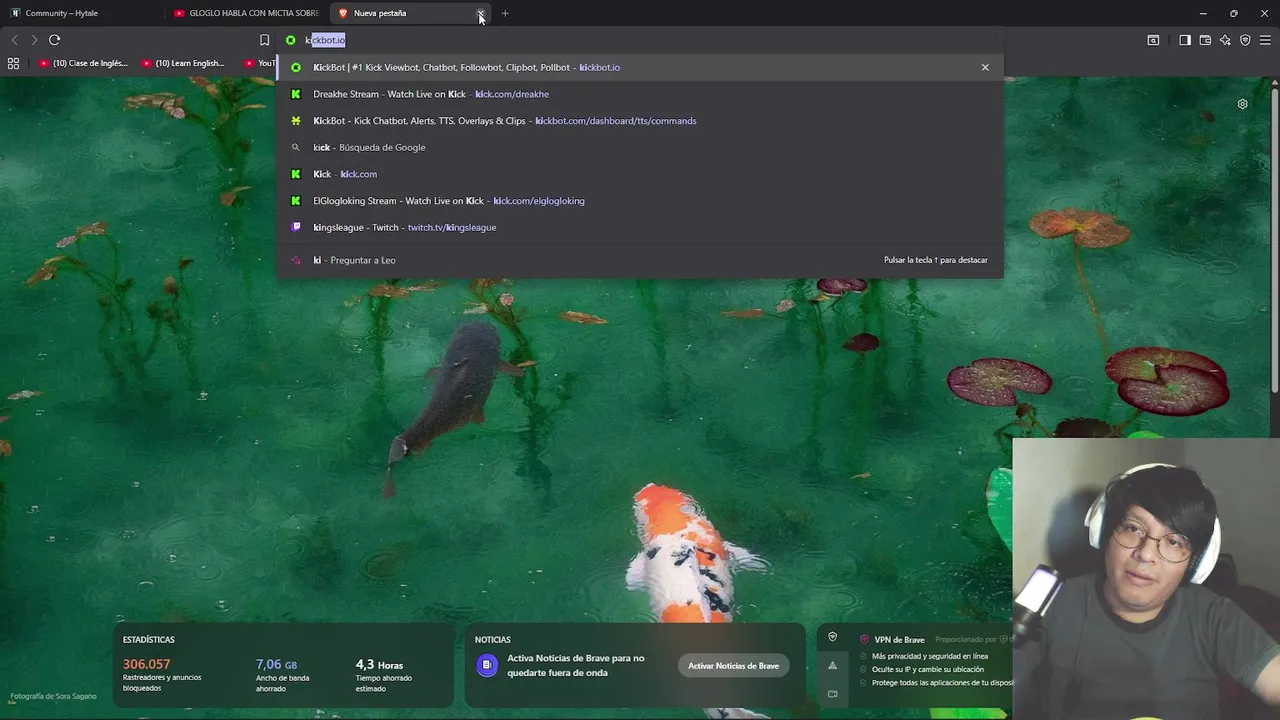Click Activar Noticias de Brave button
This screenshot has height=720, width=1280.
point(733,666)
